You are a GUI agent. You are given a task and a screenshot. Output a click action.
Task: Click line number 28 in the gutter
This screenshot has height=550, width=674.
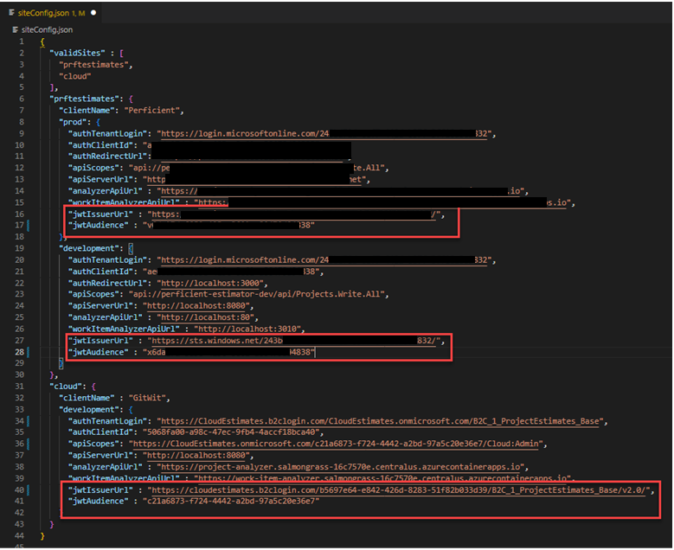[x=19, y=351]
